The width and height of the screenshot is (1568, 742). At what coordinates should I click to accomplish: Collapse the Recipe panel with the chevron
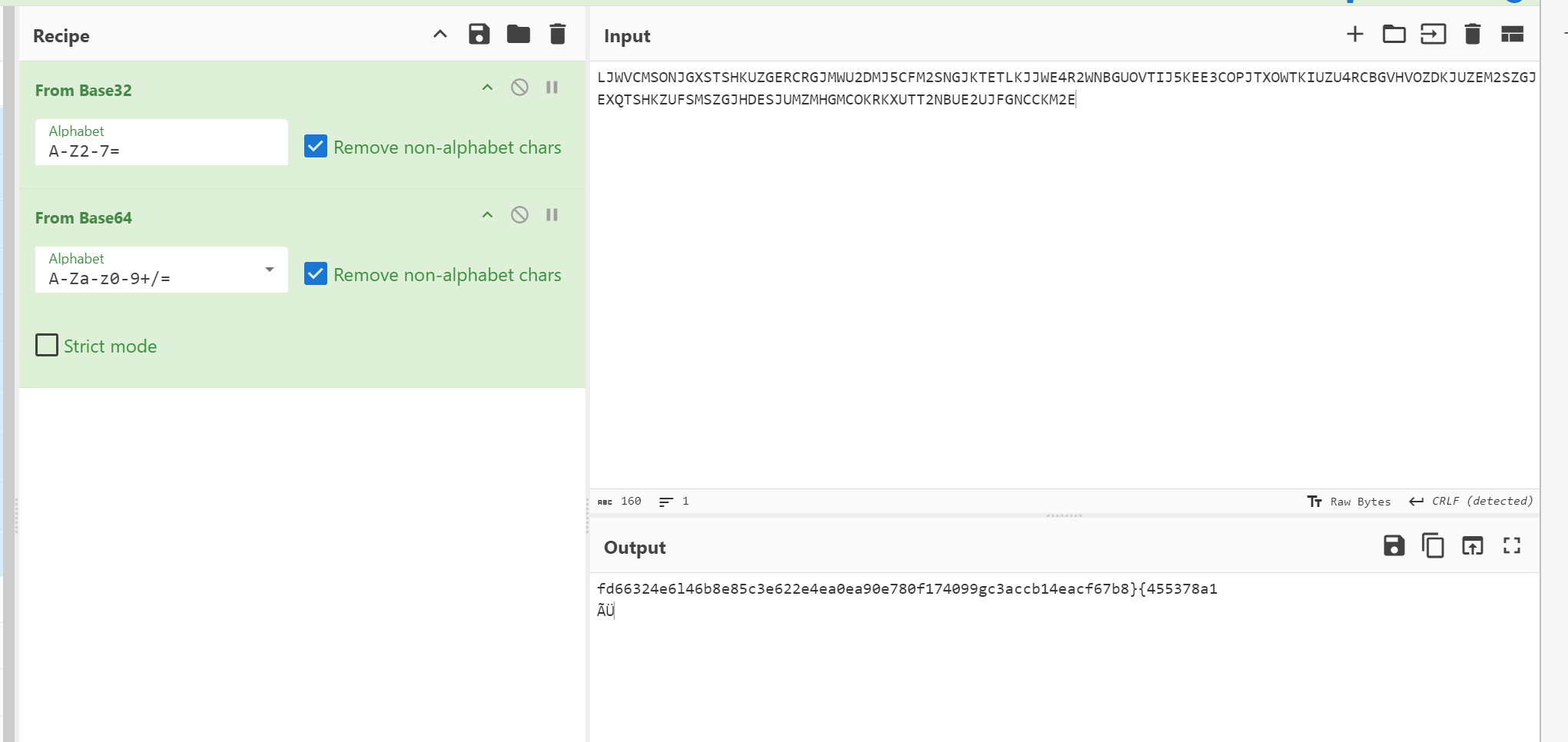coord(439,35)
